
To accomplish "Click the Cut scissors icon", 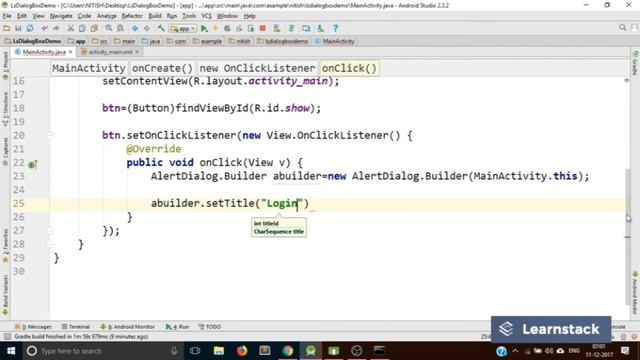I will (x=71, y=28).
